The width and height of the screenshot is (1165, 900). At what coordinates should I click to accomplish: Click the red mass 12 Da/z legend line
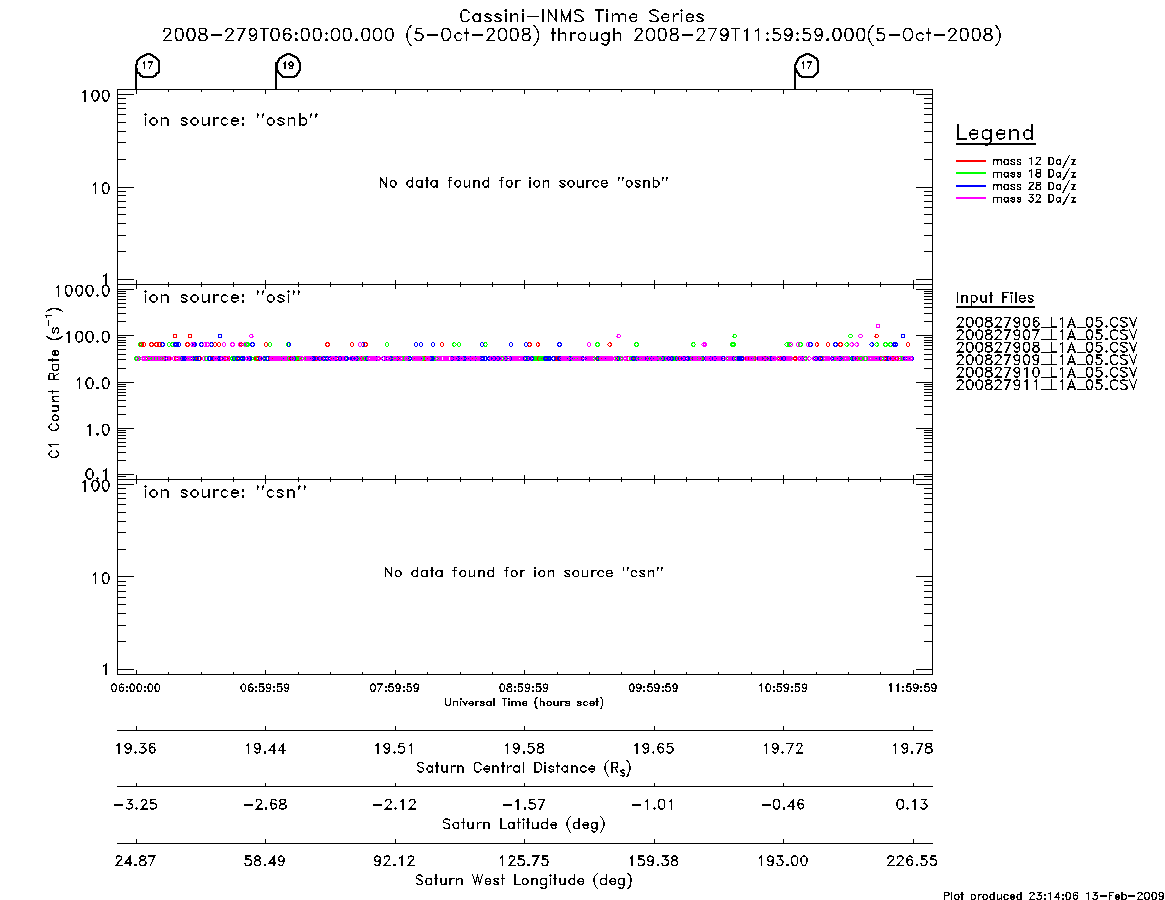pos(970,161)
